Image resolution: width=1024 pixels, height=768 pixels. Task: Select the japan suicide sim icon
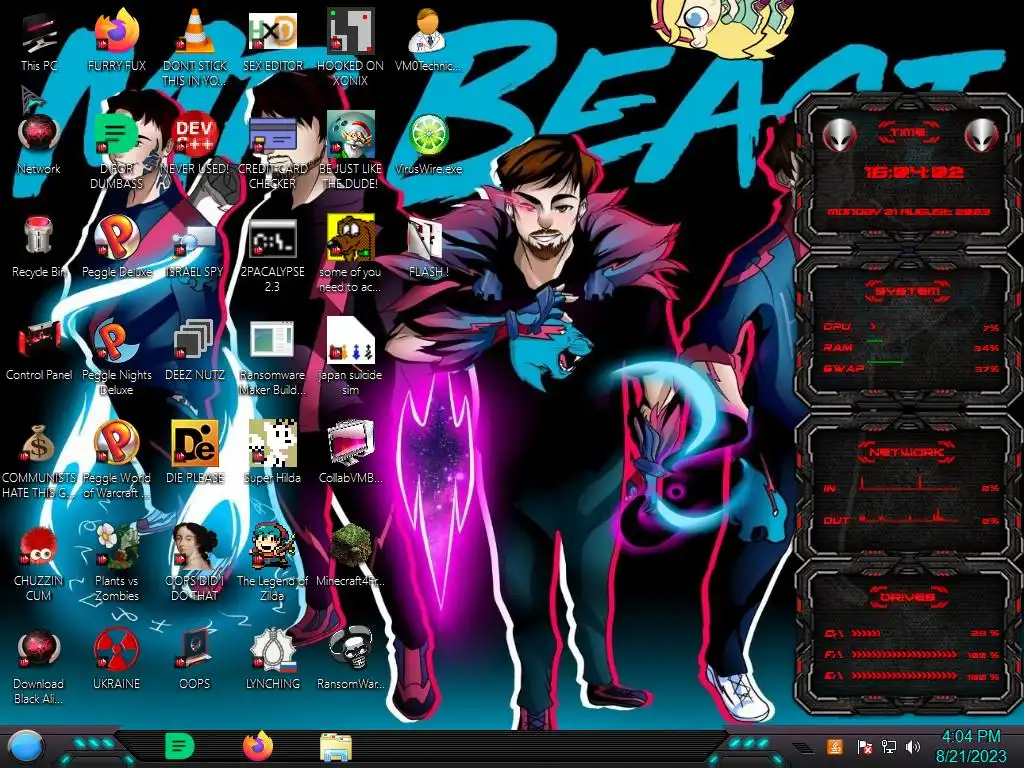351,340
